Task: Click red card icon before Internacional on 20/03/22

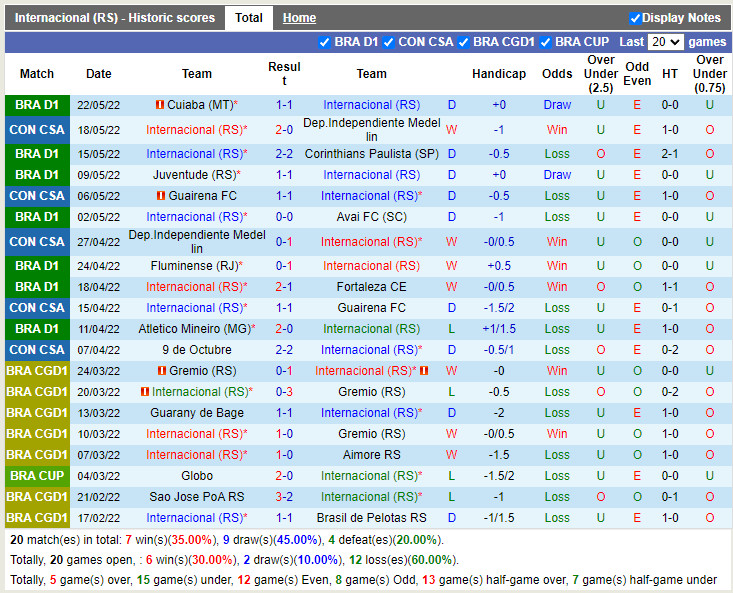Action: point(144,392)
